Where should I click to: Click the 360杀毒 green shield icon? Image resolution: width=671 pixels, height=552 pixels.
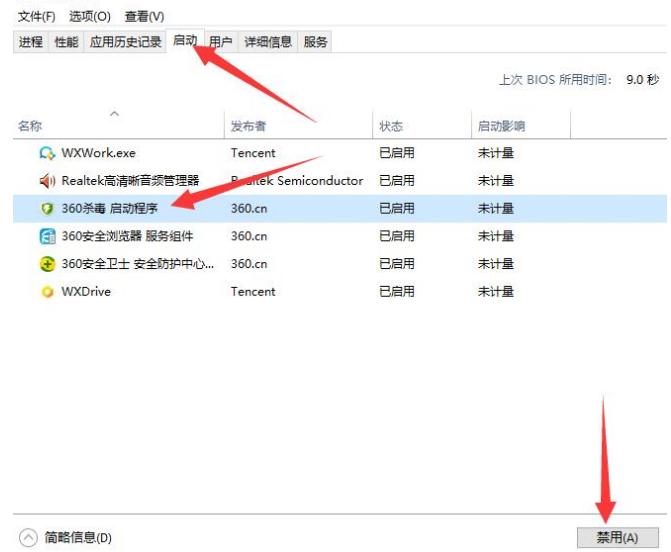point(47,208)
